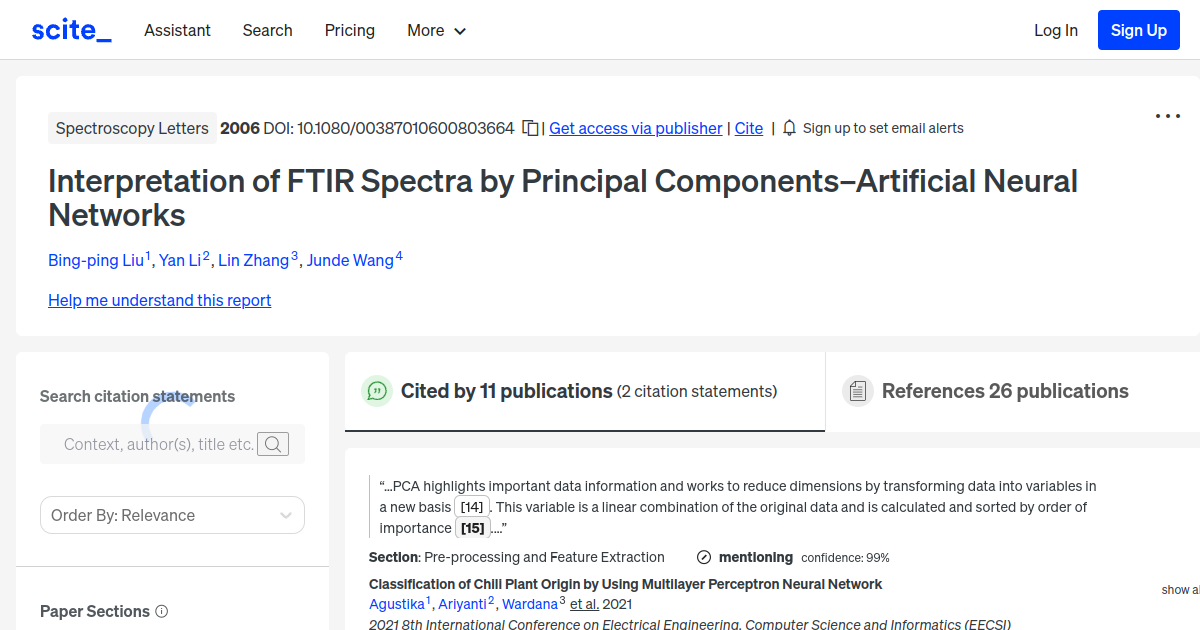The width and height of the screenshot is (1200, 630).
Task: Click the Sign Up button
Action: (x=1138, y=29)
